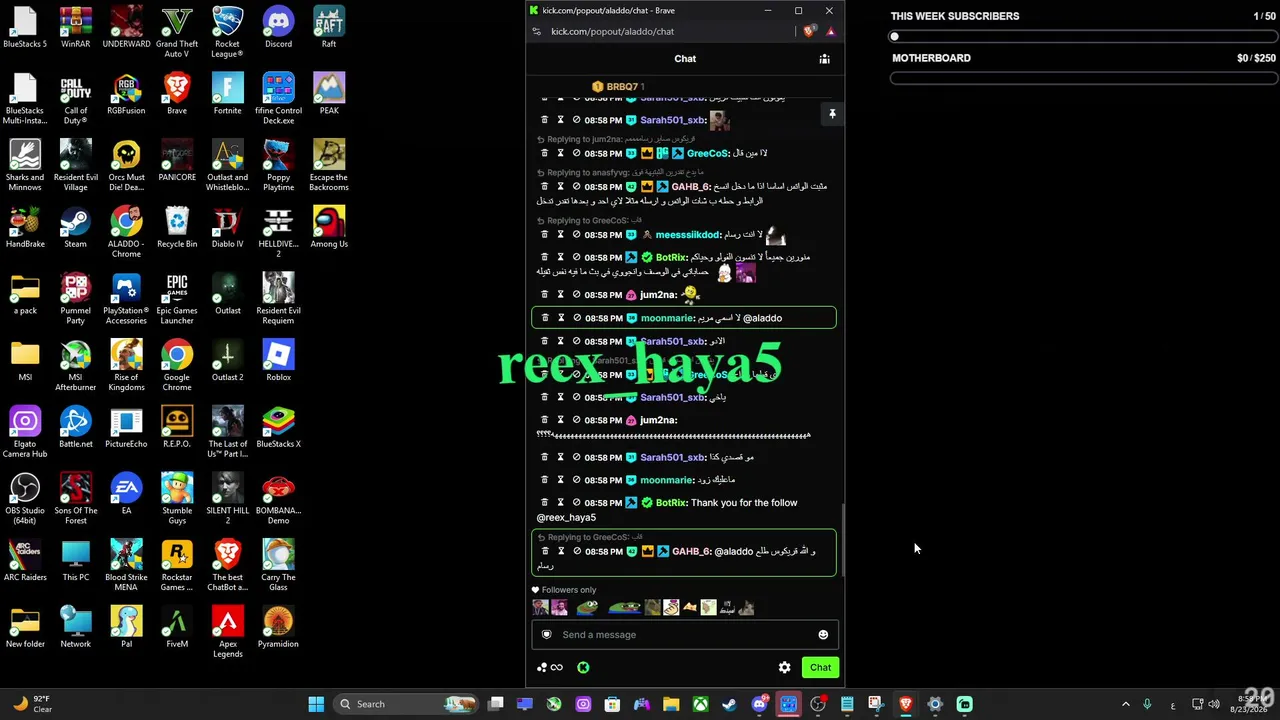Open the Windows Start button
The width and height of the screenshot is (1280, 720).
coord(316,704)
